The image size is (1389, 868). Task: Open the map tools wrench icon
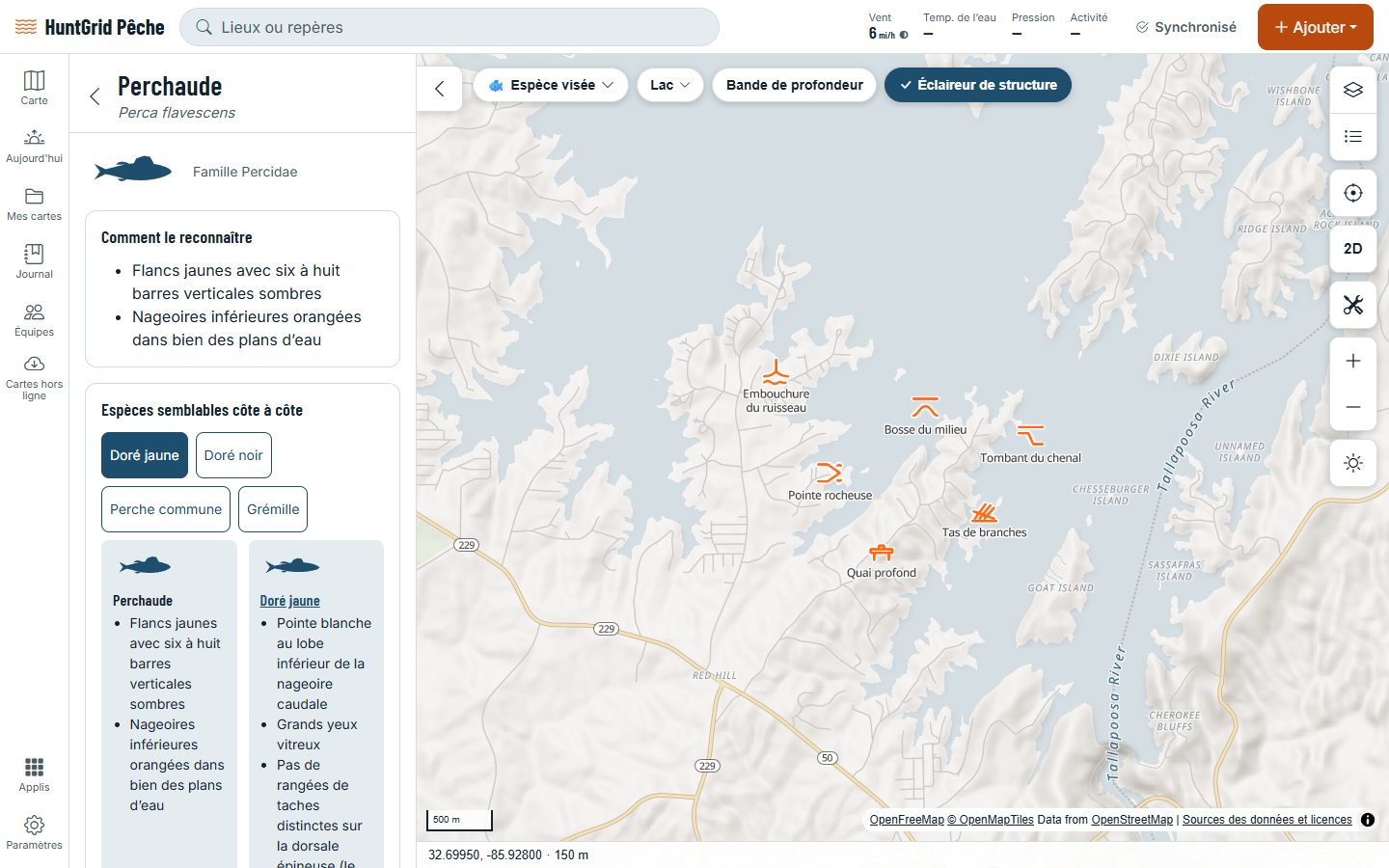point(1353,305)
